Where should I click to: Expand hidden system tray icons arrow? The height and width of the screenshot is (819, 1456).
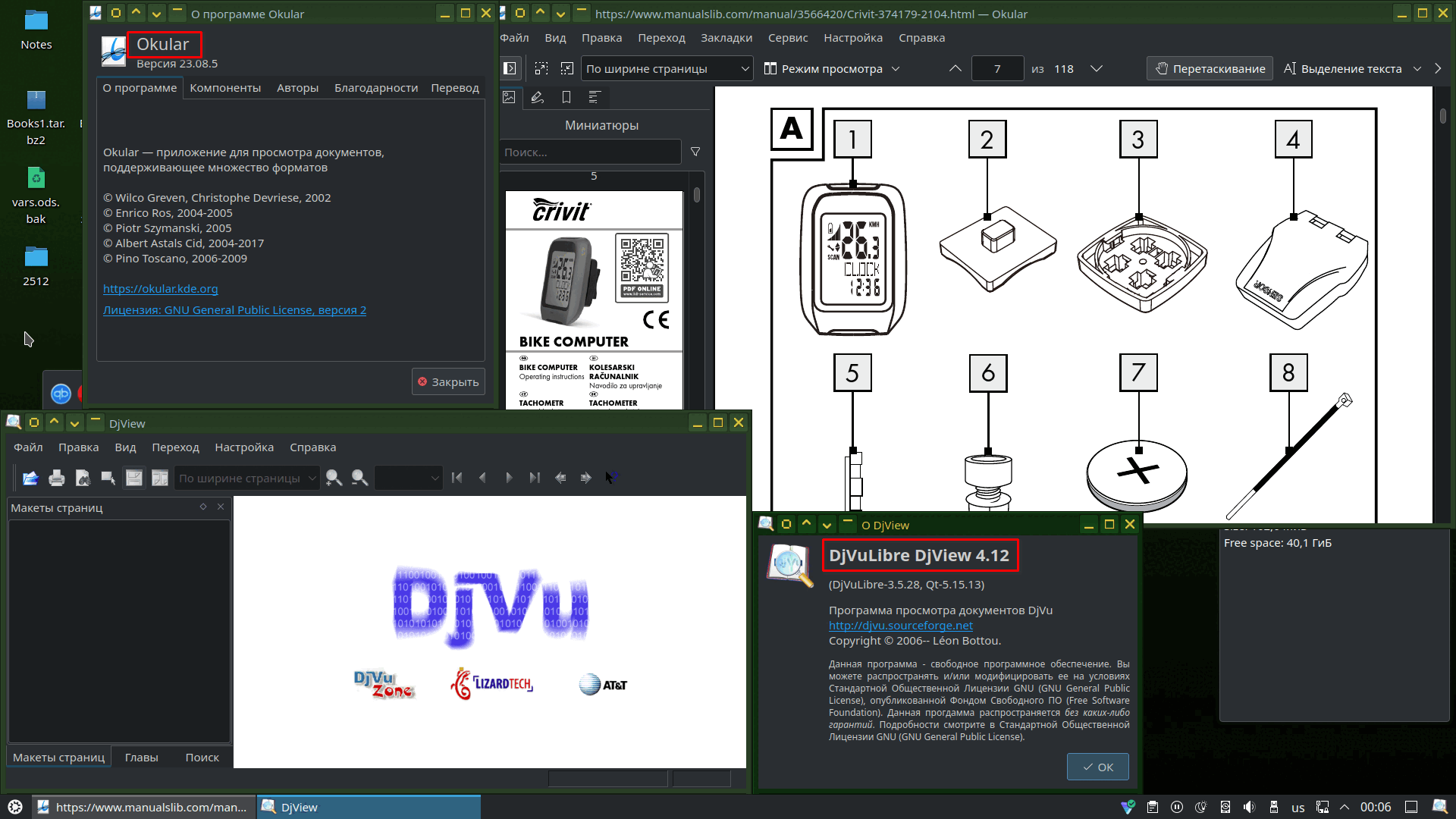(1345, 807)
